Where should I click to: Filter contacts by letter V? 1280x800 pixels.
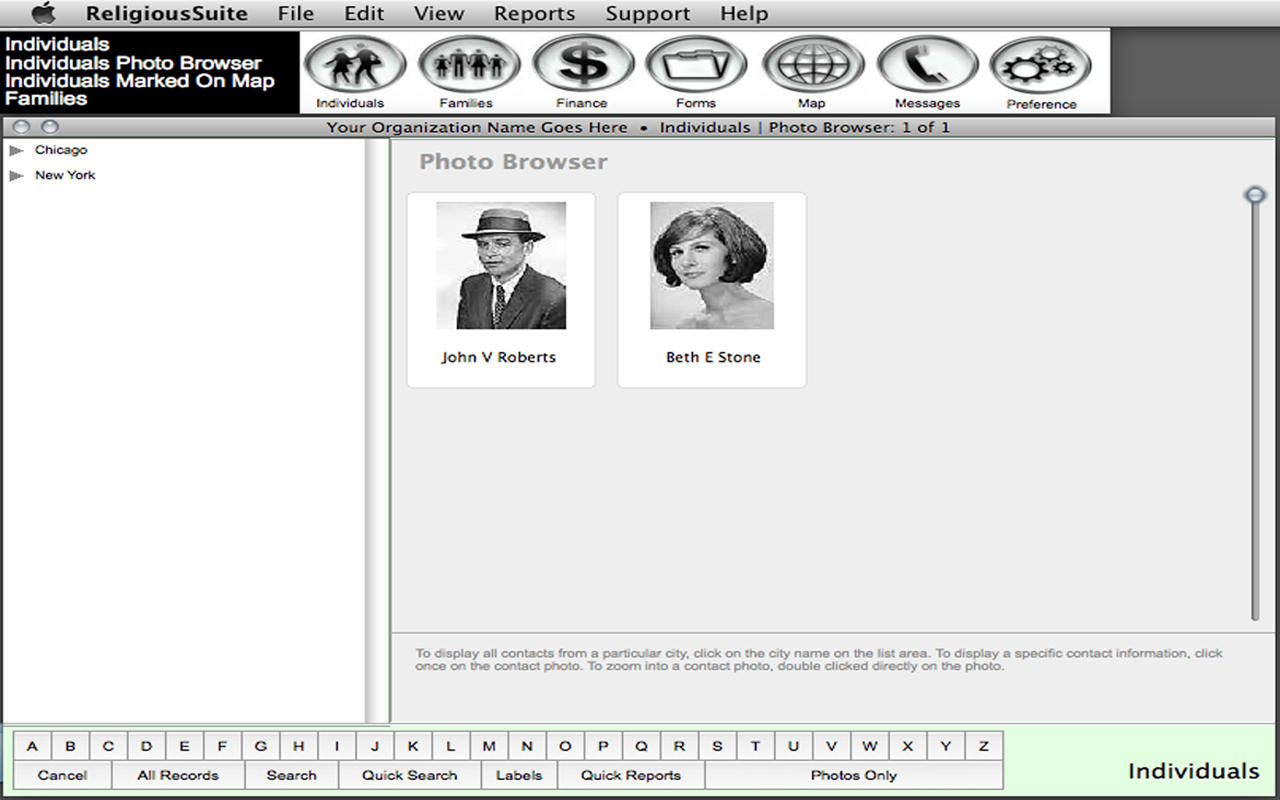tap(831, 746)
